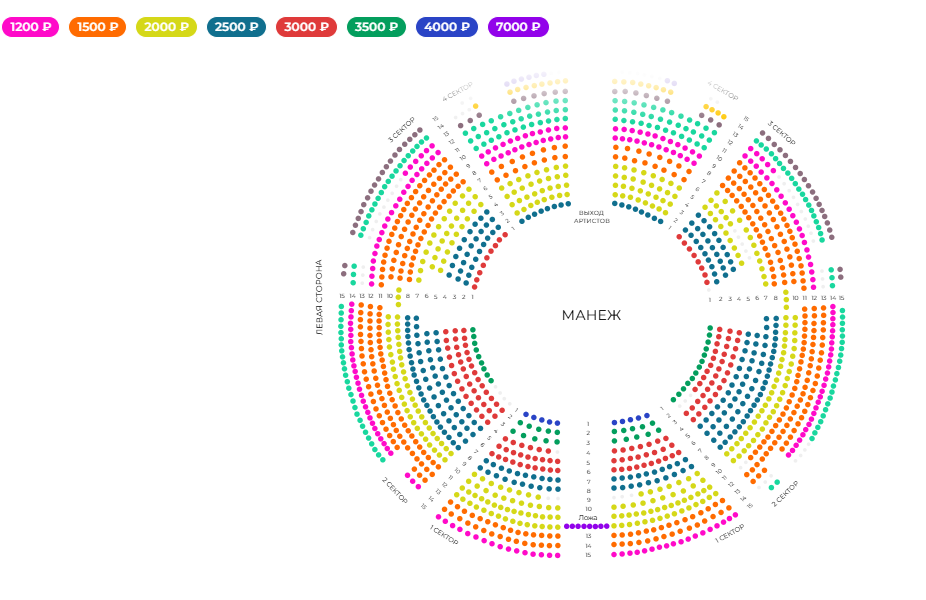Filter seats by 2000 ₽ price
The width and height of the screenshot is (926, 600).
[166, 28]
